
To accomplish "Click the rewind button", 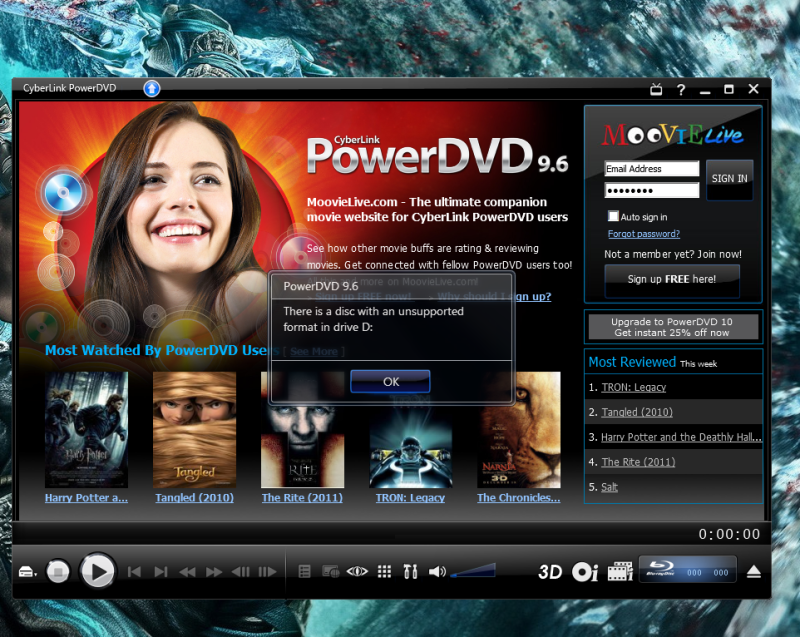I will pyautogui.click(x=187, y=572).
